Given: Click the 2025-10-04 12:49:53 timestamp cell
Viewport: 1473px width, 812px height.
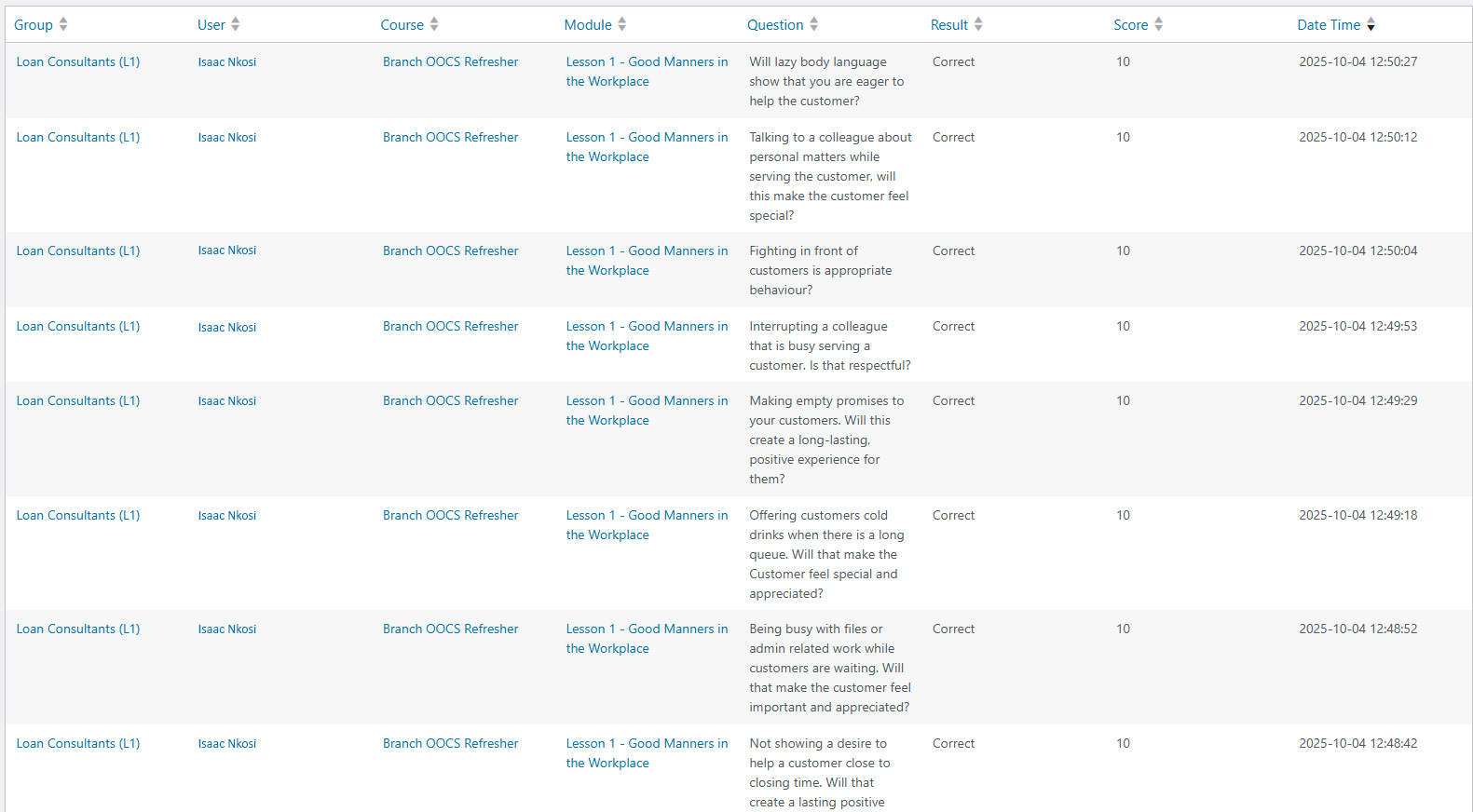Looking at the screenshot, I should pos(1357,327).
